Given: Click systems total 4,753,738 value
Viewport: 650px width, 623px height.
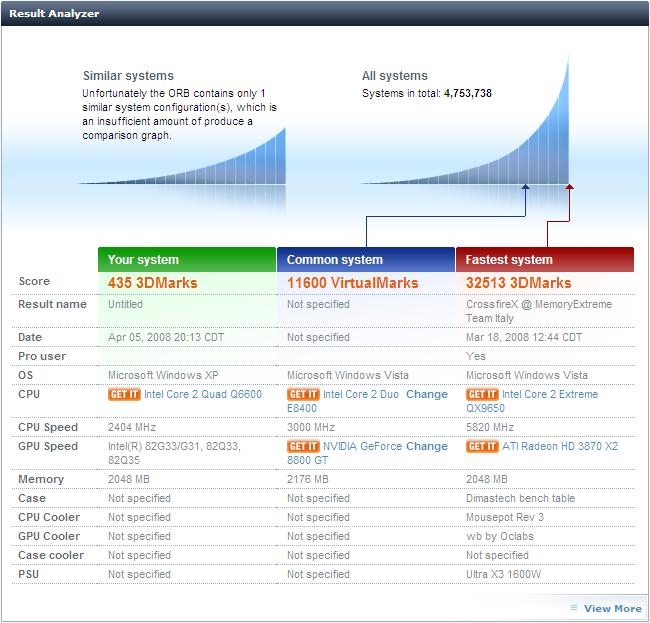Looking at the screenshot, I should click(x=468, y=93).
